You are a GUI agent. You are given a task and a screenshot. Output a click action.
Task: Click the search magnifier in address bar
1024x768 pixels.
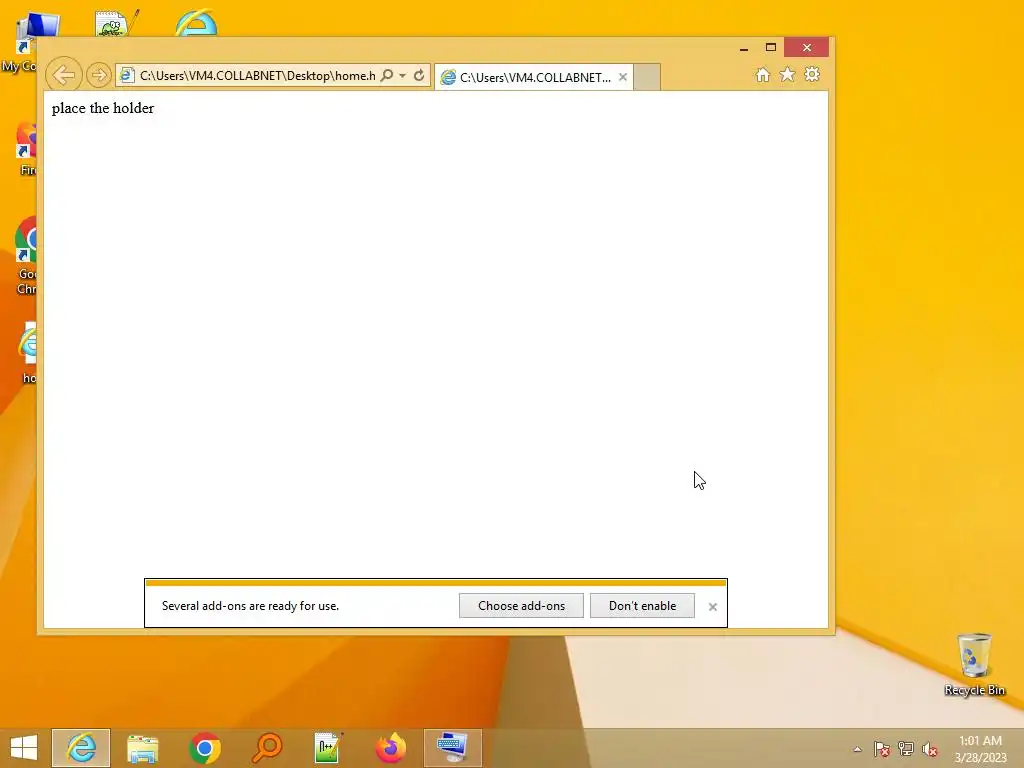[x=387, y=76]
